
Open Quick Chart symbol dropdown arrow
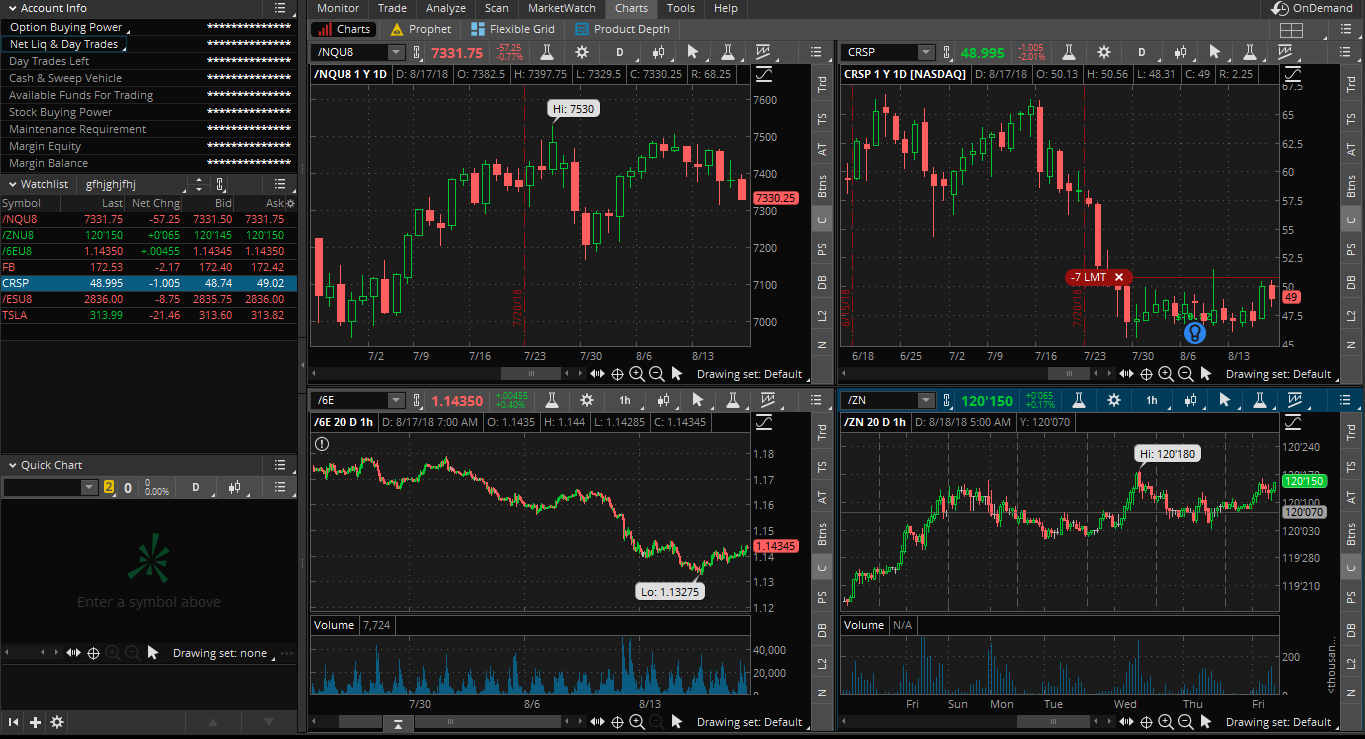[89, 488]
